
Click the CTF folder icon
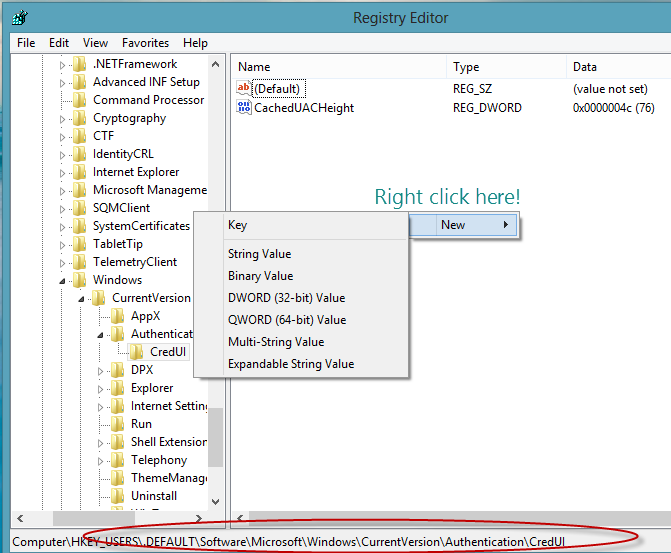tap(80, 136)
